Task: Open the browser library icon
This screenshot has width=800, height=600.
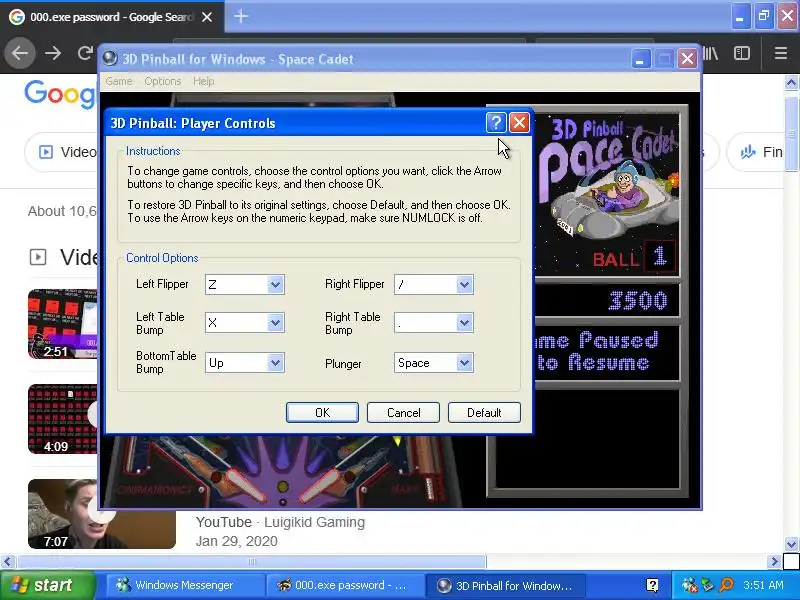Action: 710,53
